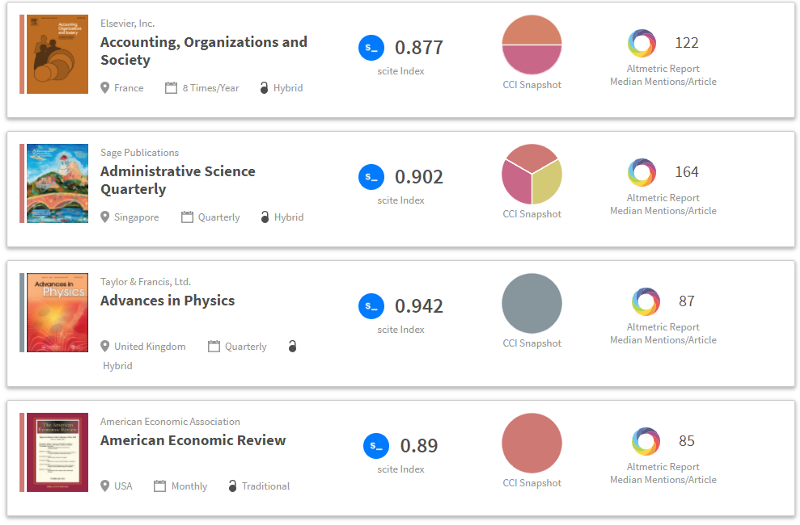Click the three-segment CCI Snapshot pie chart
Screen dimensions: 800x525
tap(532, 174)
